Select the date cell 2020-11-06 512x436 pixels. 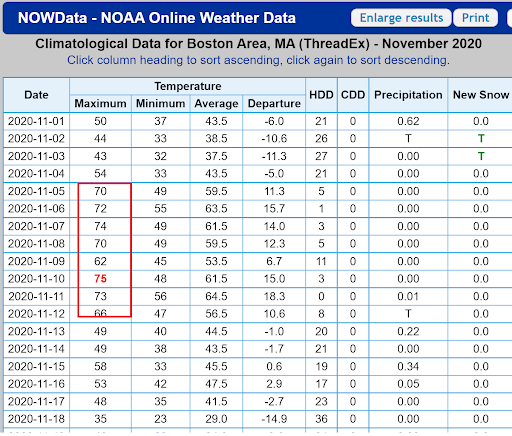pyautogui.click(x=36, y=209)
